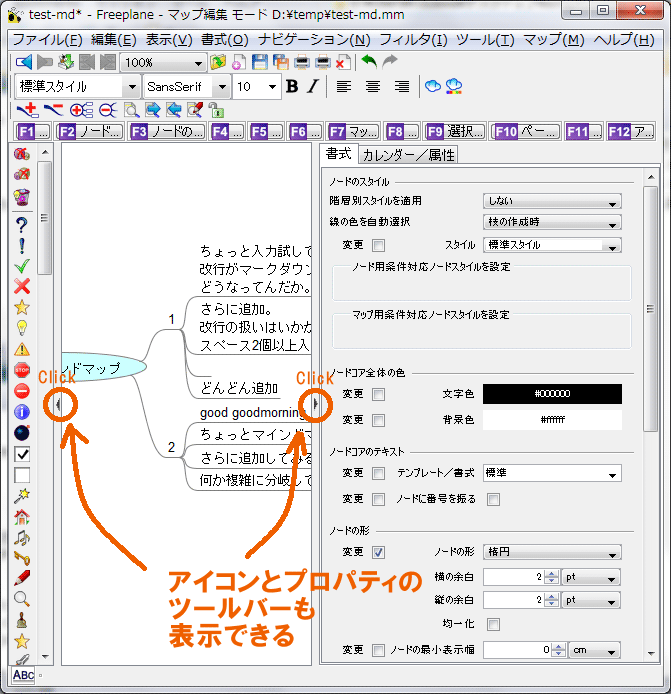Check the box right of ノードに番号を振る
The height and width of the screenshot is (694, 671).
(x=493, y=499)
